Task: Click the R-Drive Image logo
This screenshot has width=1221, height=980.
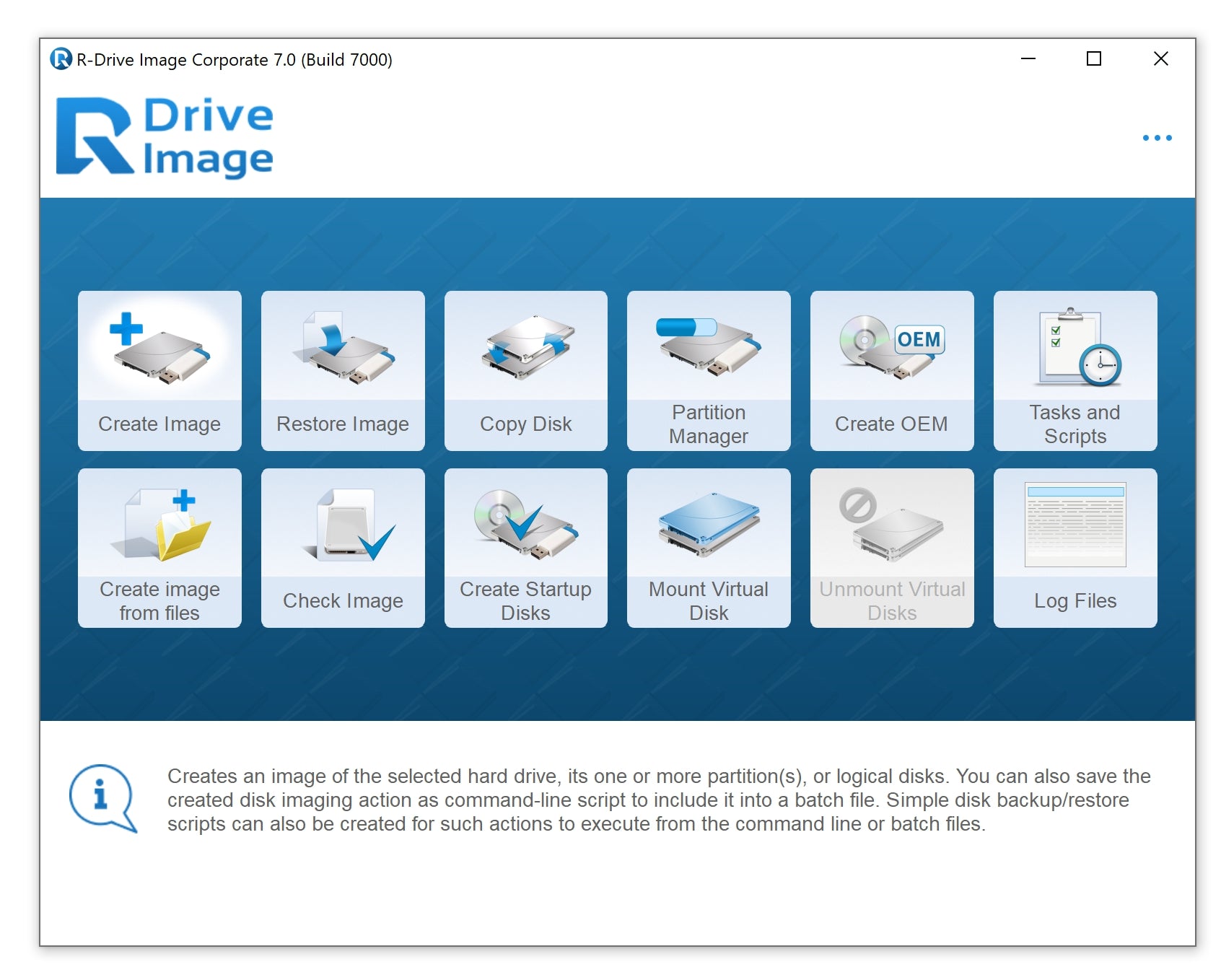Action: 165,137
